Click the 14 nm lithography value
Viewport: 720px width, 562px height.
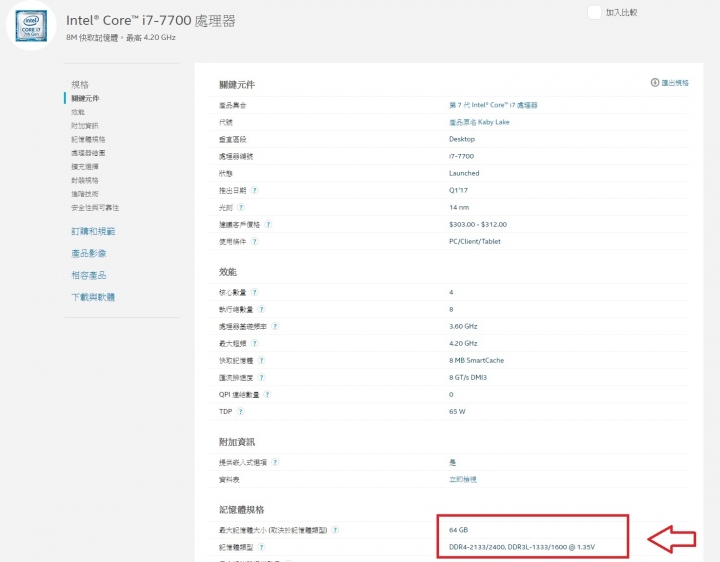coord(459,207)
